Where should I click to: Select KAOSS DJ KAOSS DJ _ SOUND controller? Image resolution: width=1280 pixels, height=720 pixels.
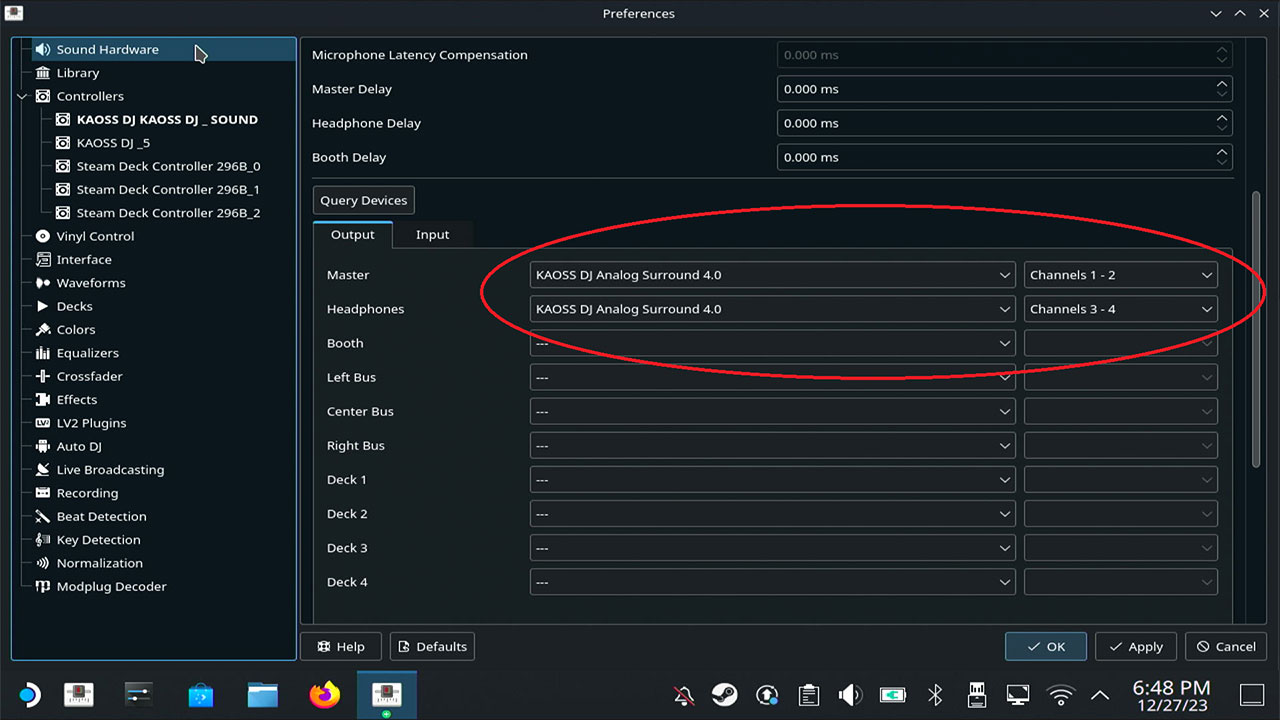coord(167,119)
